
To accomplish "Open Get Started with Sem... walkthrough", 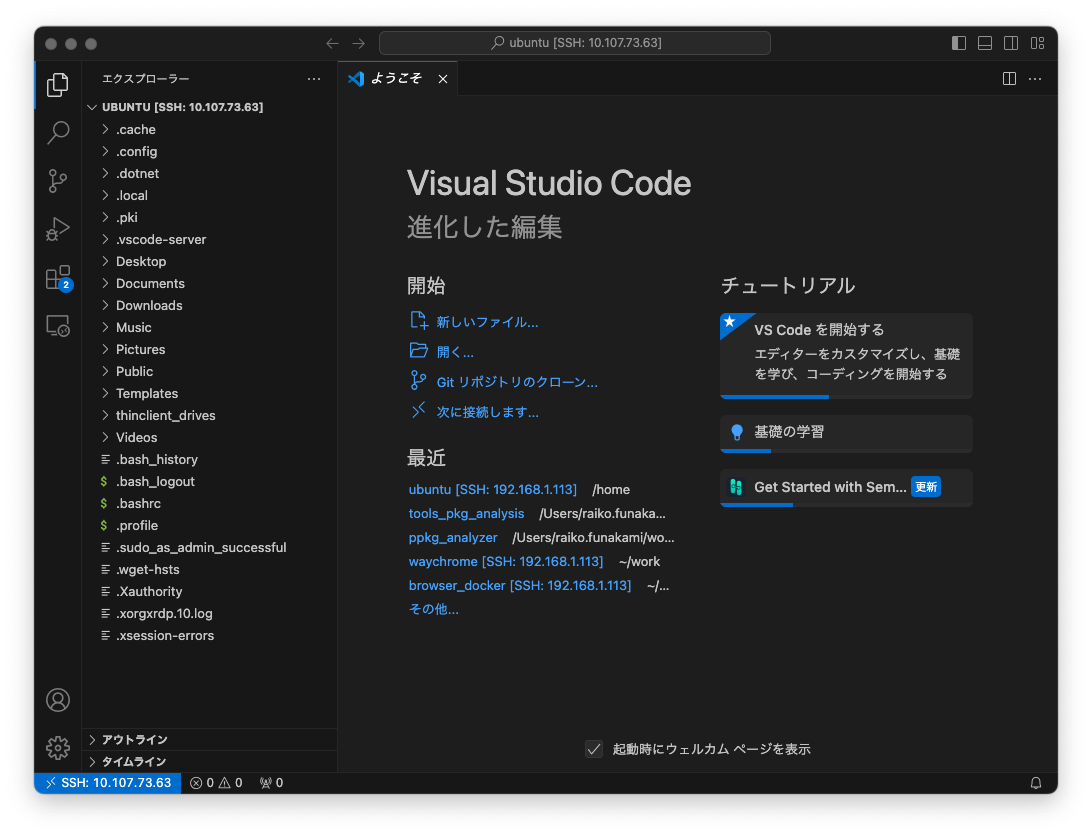I will [x=846, y=488].
